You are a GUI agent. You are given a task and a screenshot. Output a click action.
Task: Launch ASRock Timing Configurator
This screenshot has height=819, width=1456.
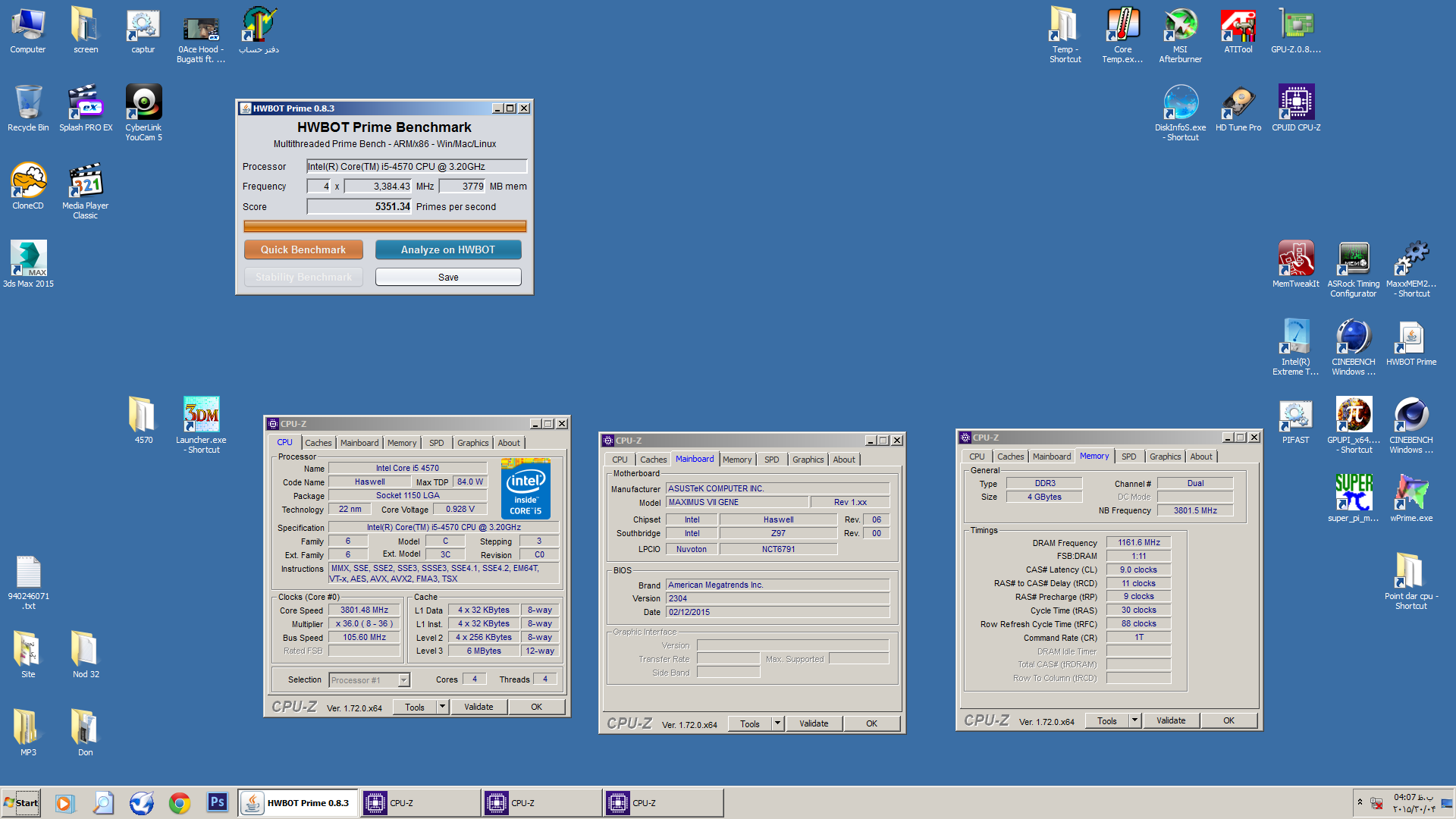1354,268
